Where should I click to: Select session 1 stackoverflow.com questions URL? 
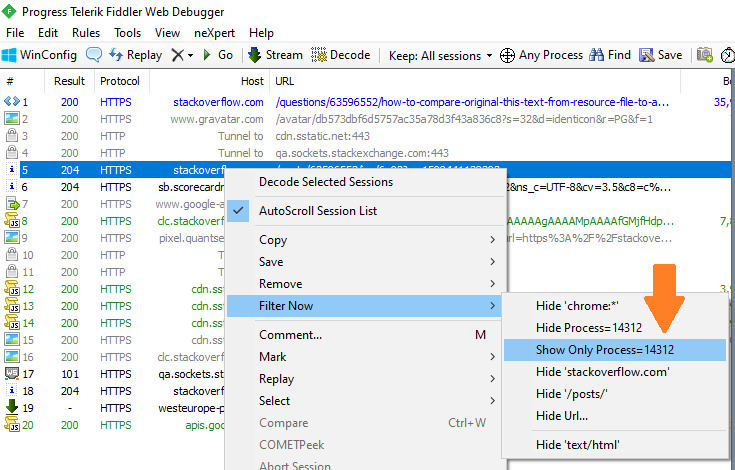point(472,102)
